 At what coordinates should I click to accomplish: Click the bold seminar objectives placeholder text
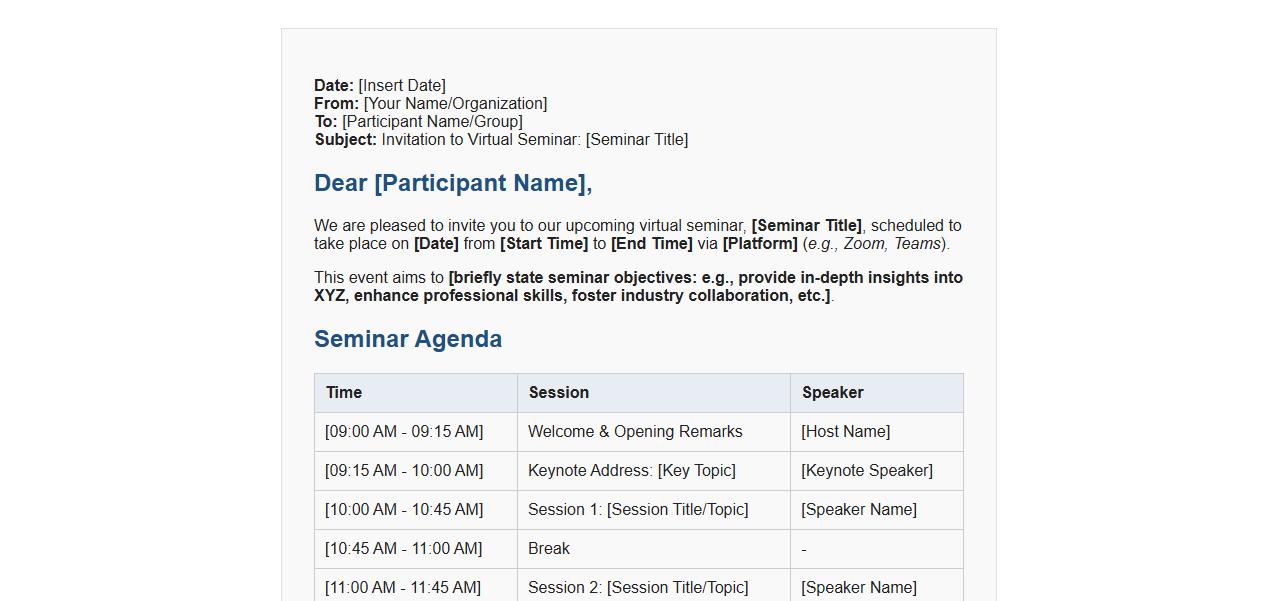click(640, 287)
